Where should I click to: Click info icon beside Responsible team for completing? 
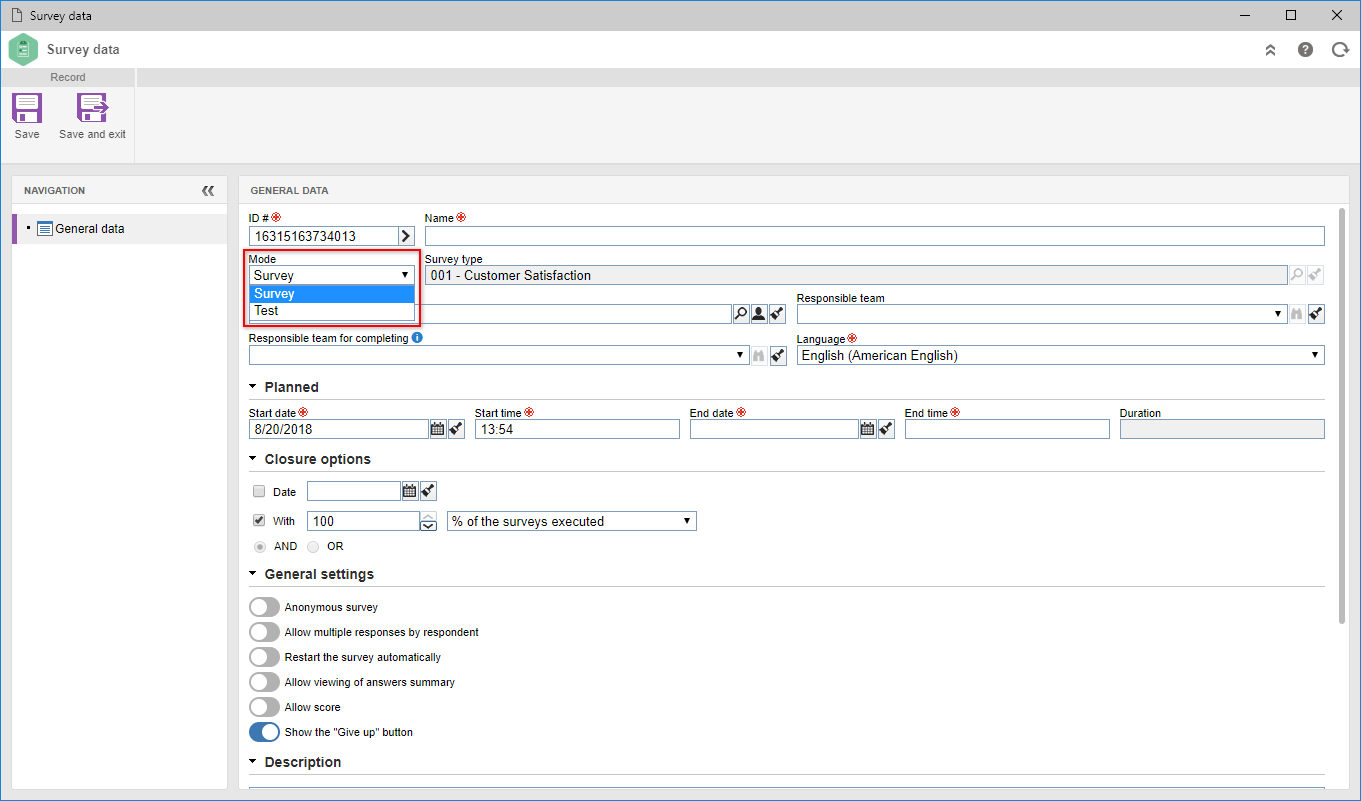coord(417,338)
